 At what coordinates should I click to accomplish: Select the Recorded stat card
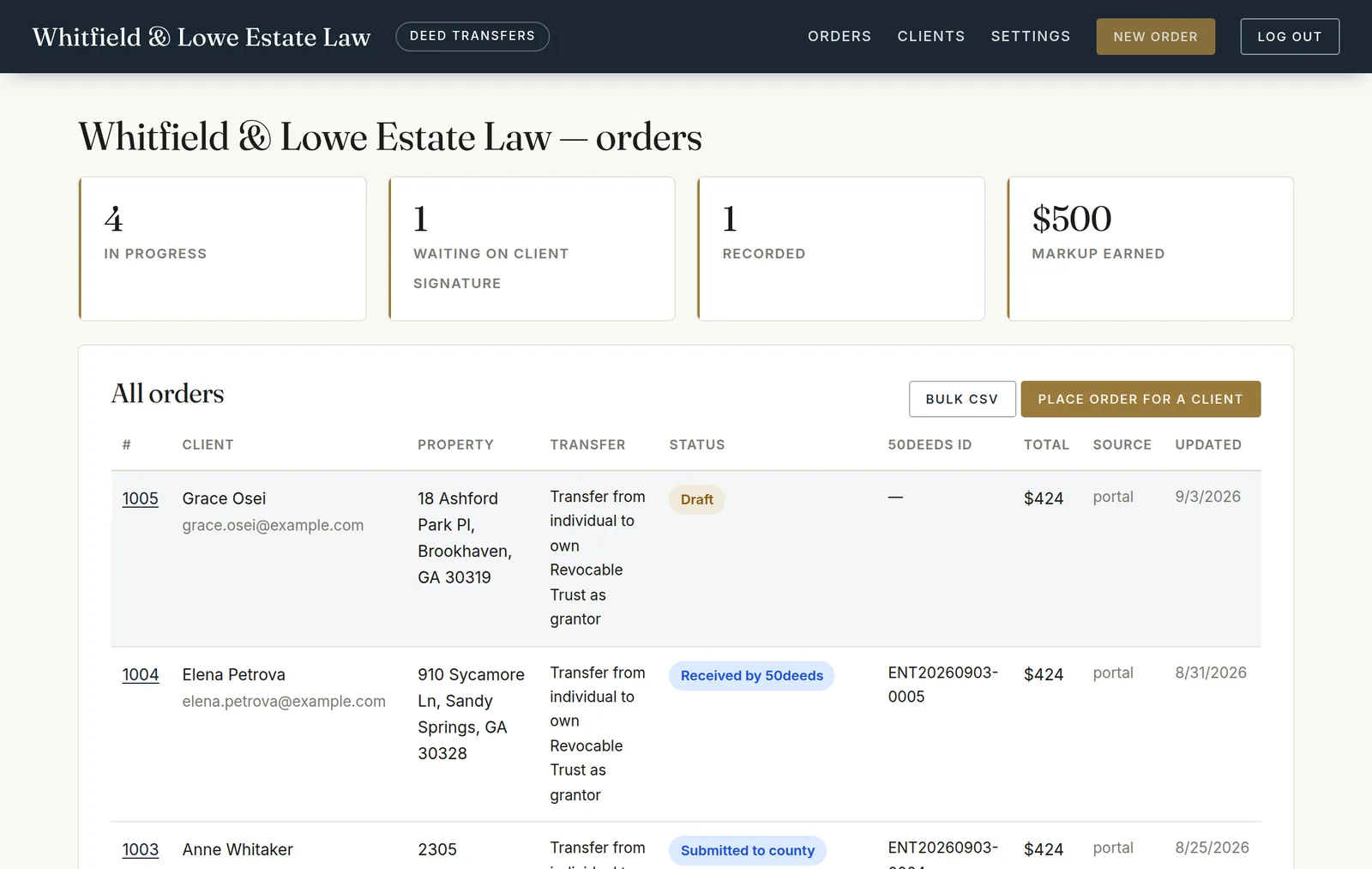[x=841, y=249]
